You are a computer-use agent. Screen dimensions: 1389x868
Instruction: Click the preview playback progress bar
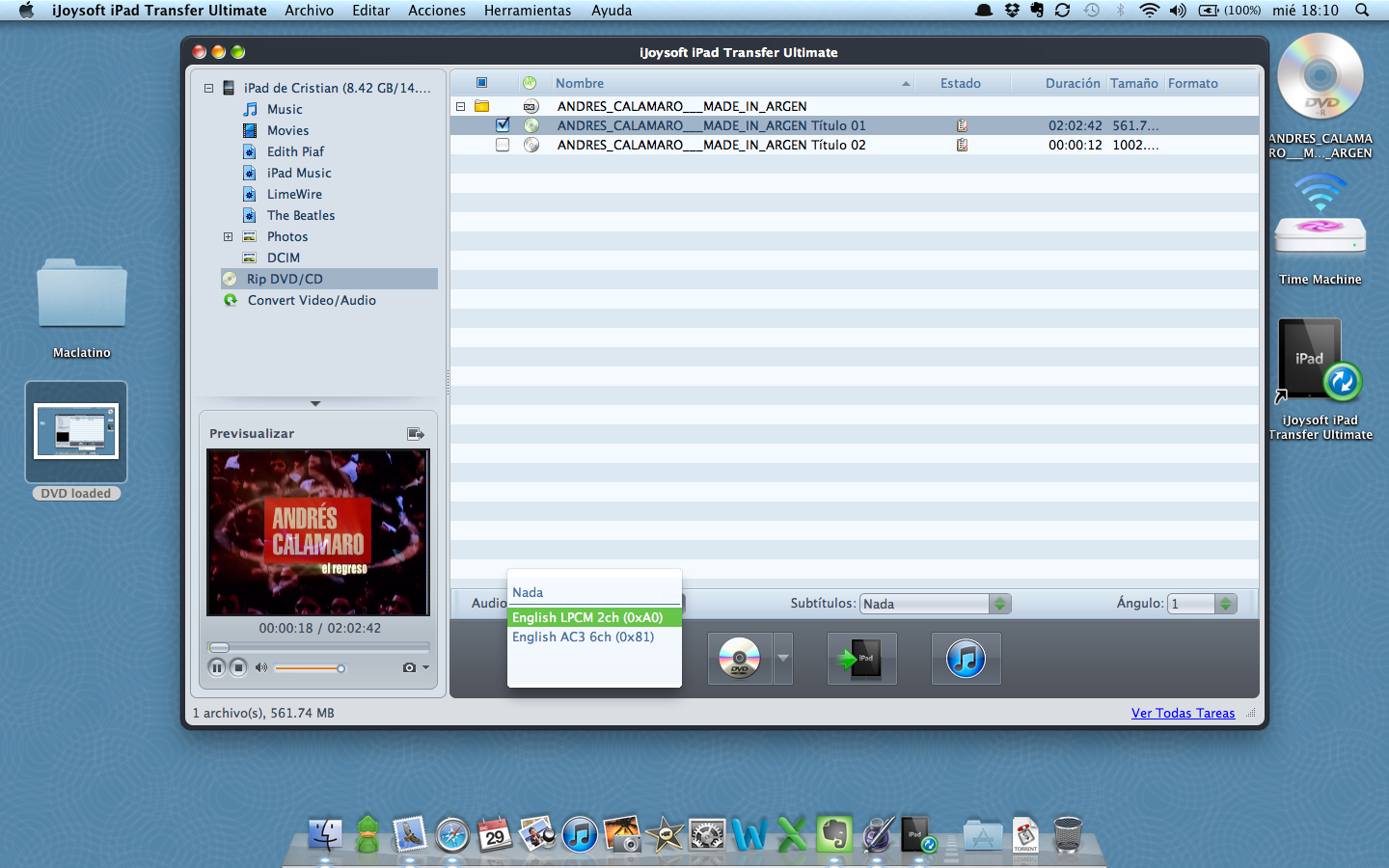coord(318,647)
